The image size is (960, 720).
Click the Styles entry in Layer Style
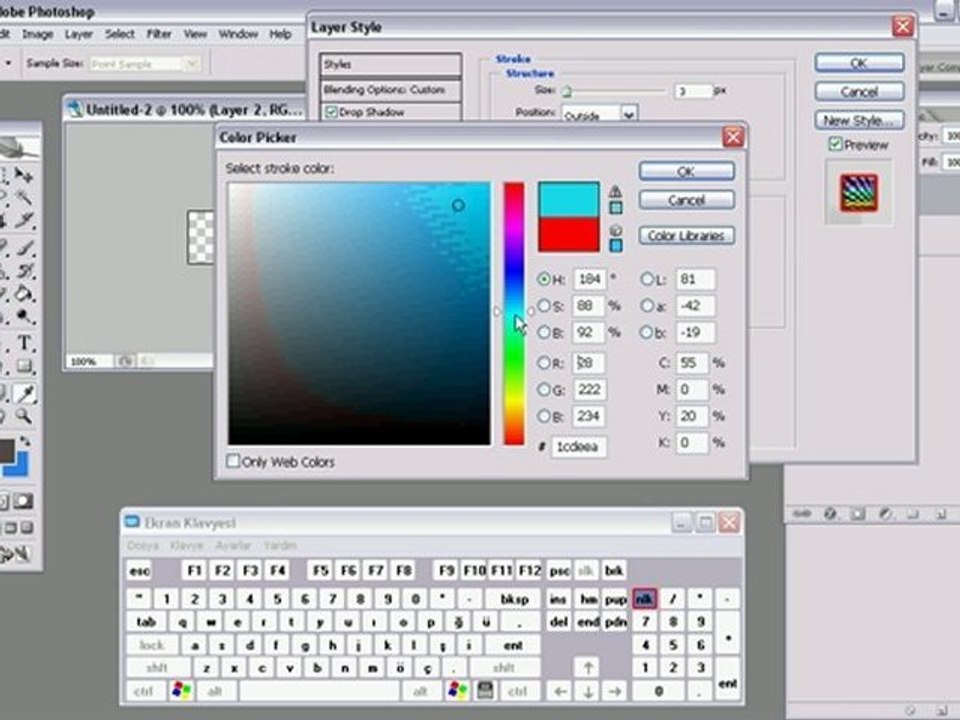point(391,64)
